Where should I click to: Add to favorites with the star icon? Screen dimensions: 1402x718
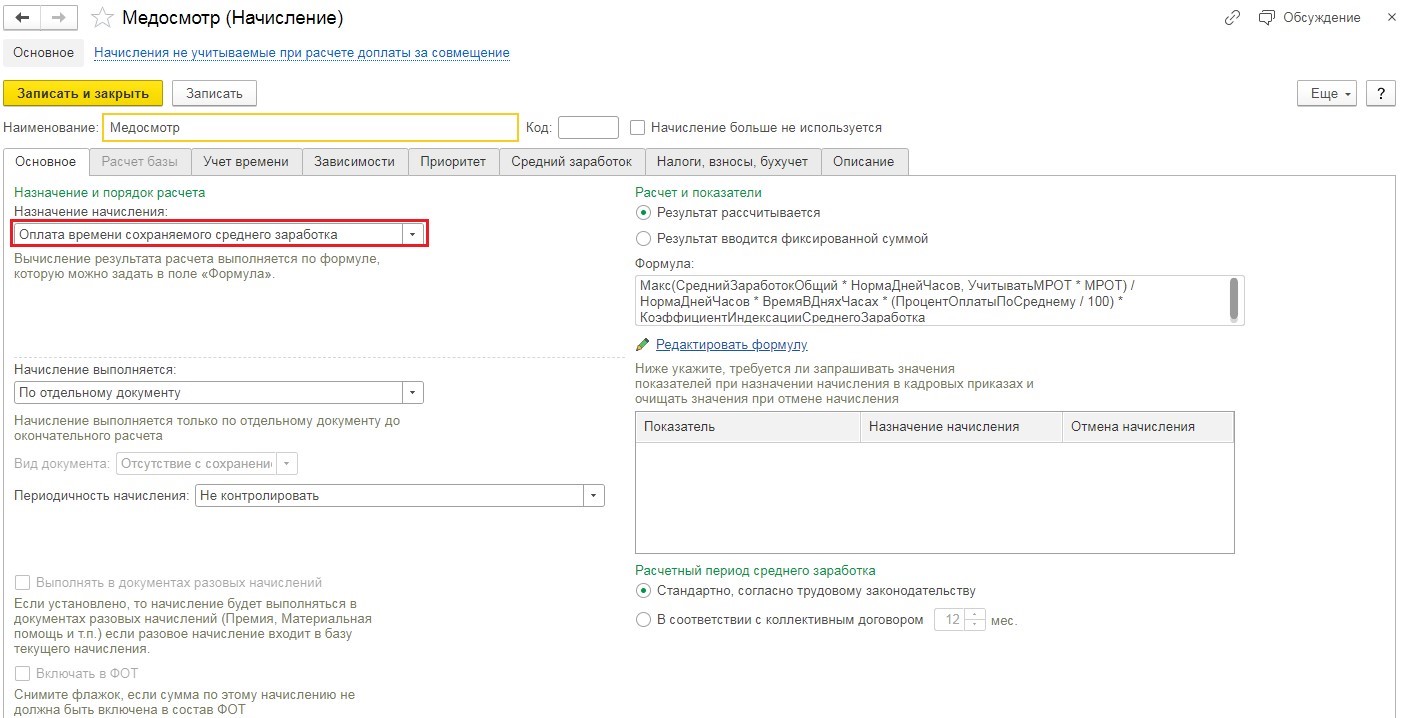(100, 18)
